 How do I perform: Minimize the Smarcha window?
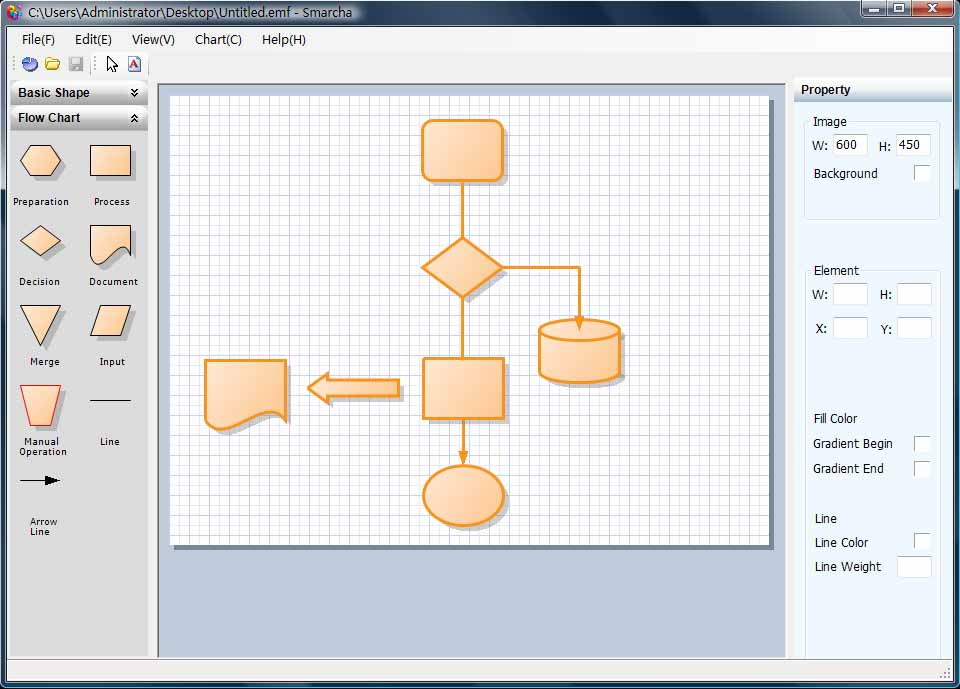(874, 8)
